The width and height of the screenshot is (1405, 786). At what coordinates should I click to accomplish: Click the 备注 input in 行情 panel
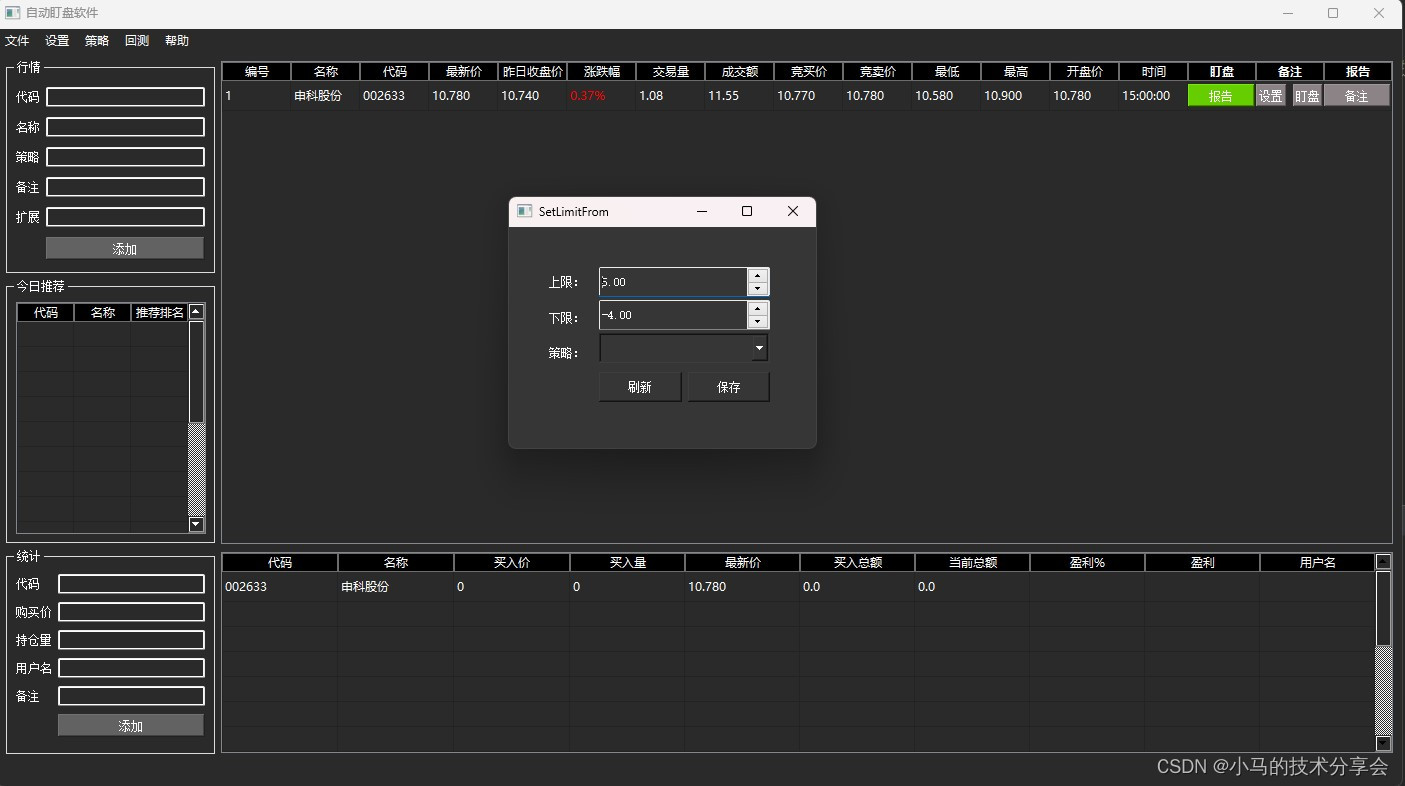pos(125,187)
